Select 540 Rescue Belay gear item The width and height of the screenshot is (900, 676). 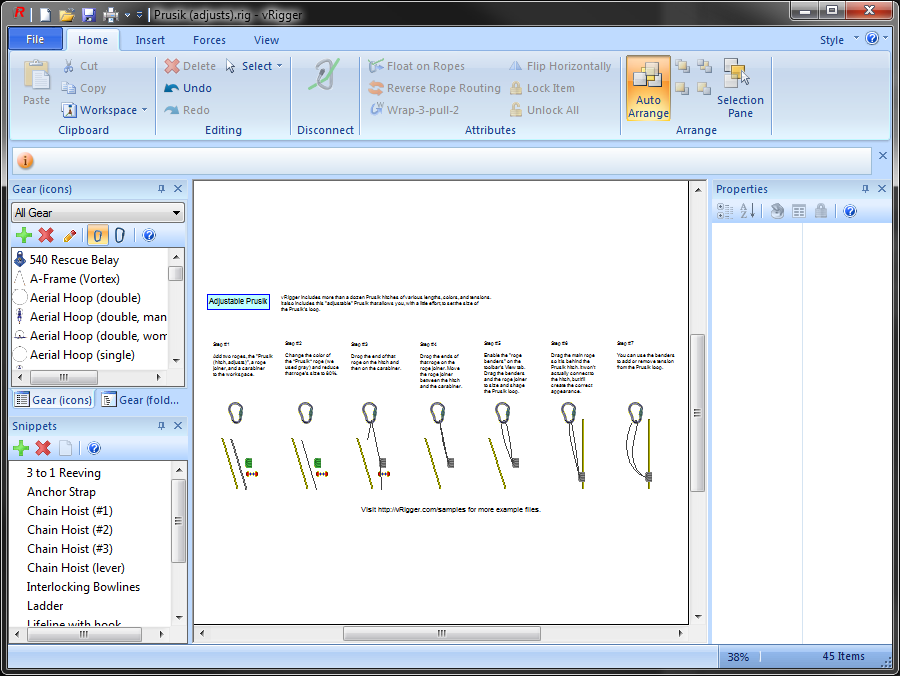tap(74, 260)
